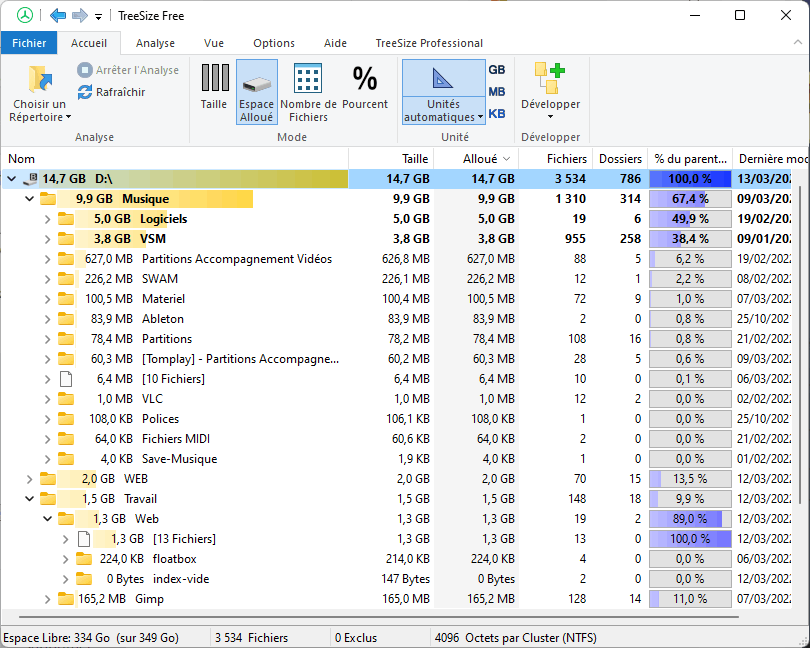Viewport: 810px width, 648px height.
Task: Set unit to GB
Action: pyautogui.click(x=496, y=70)
